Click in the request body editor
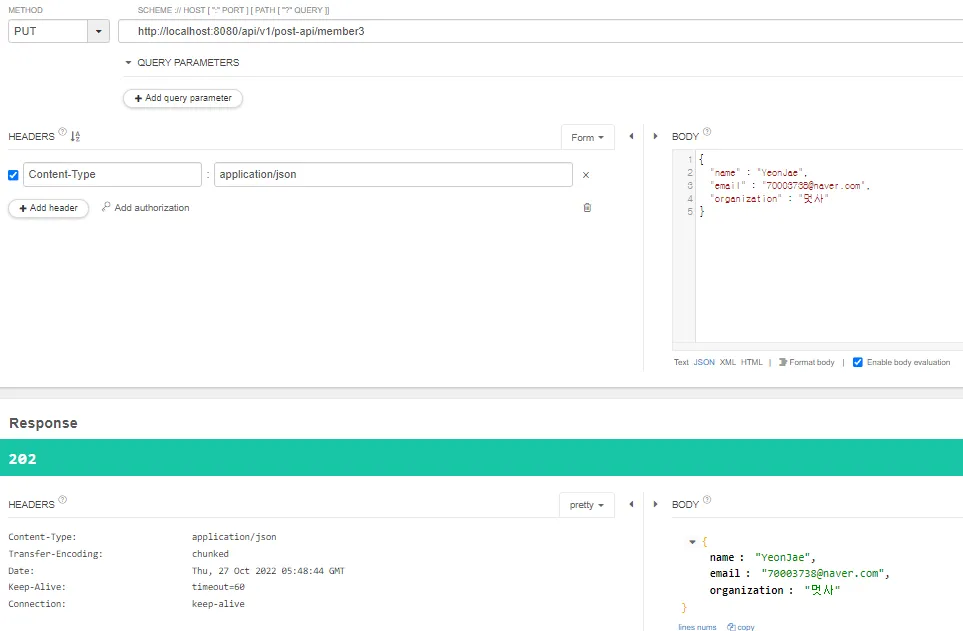 point(829,246)
